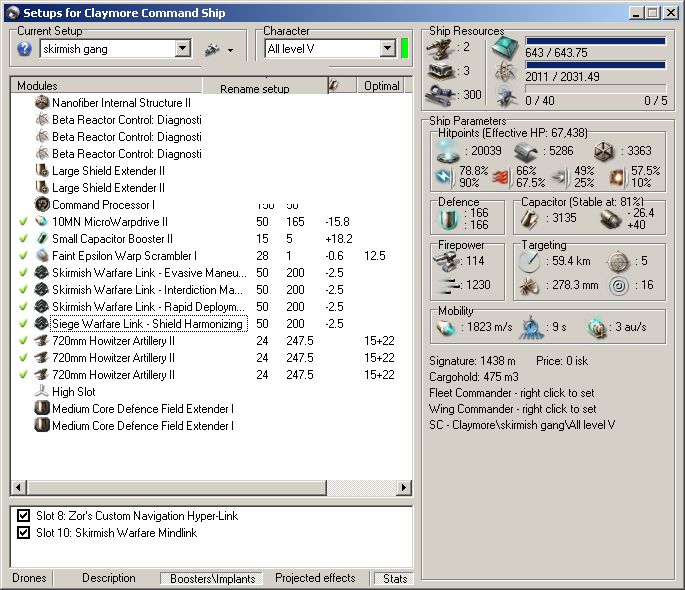Click the Optimal column header
The width and height of the screenshot is (685, 590).
381,86
